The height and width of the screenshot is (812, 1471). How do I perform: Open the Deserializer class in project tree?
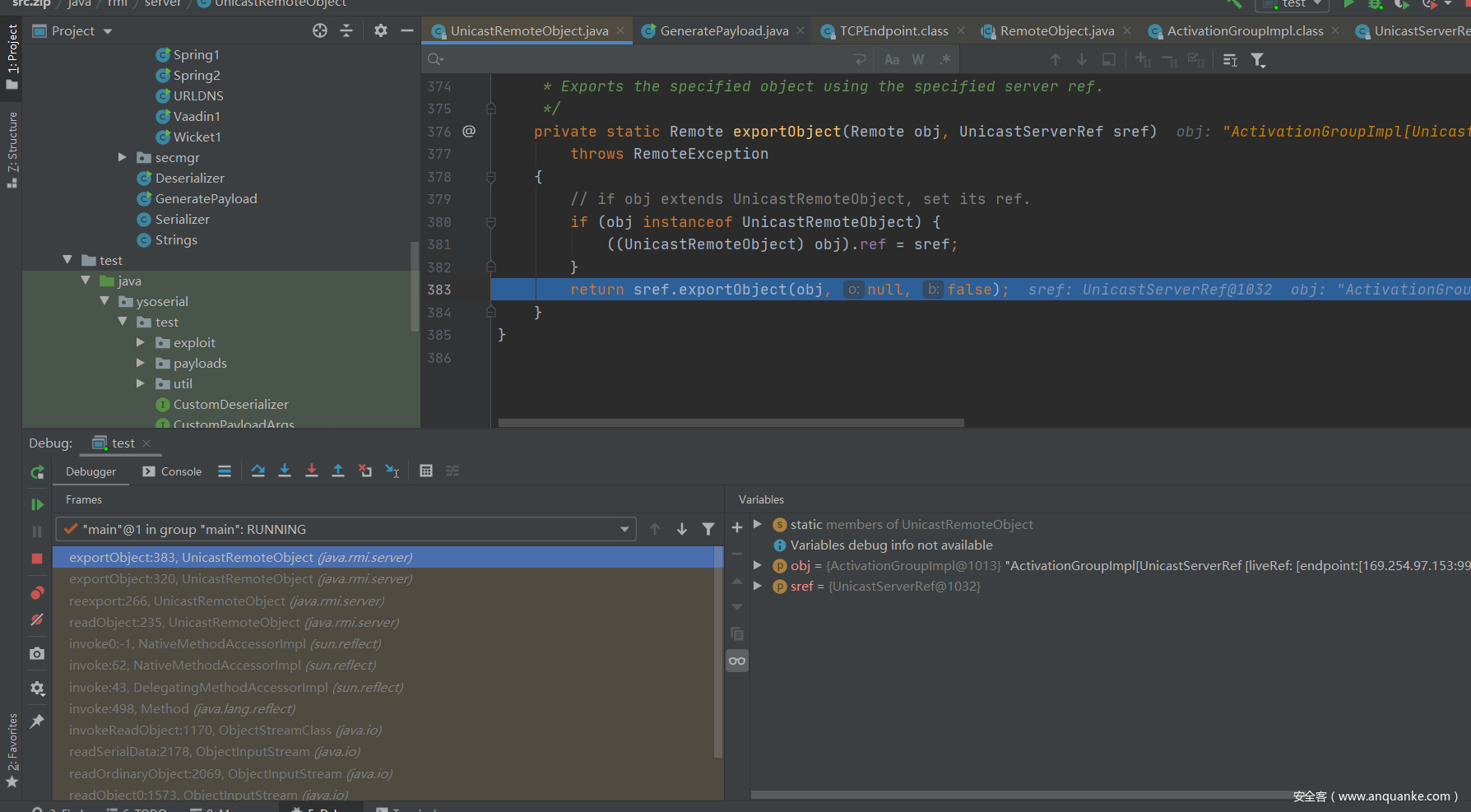(189, 178)
